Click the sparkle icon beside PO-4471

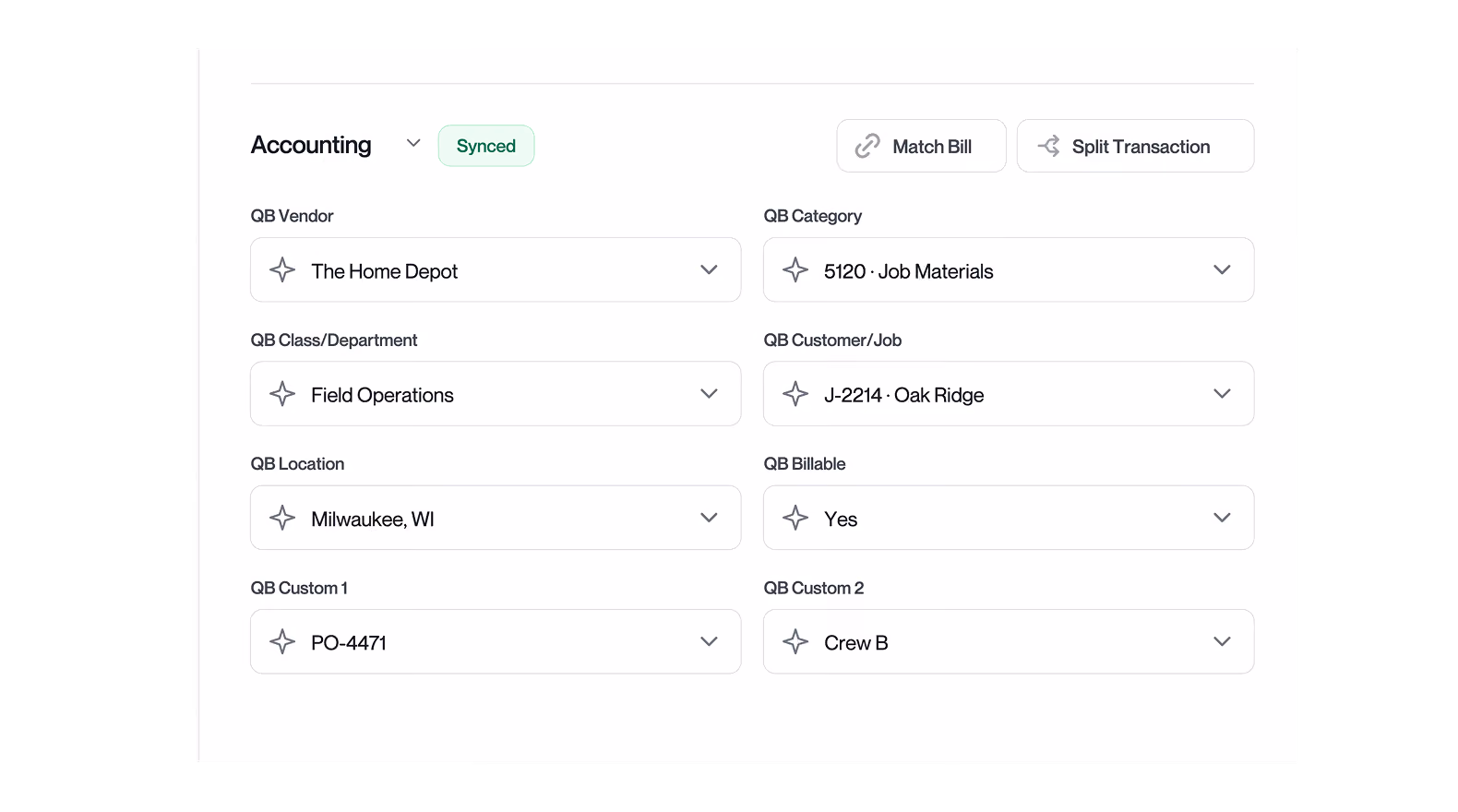[282, 641]
